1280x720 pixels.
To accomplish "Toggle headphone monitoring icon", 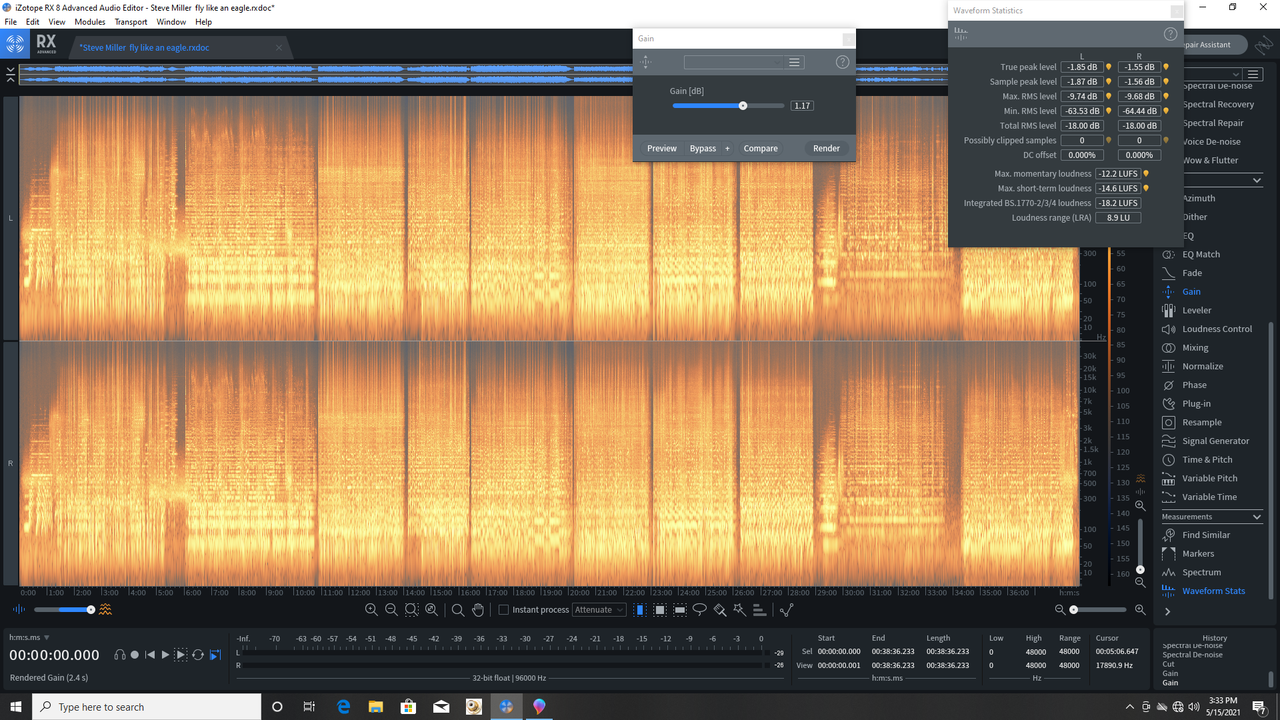I will (x=120, y=655).
